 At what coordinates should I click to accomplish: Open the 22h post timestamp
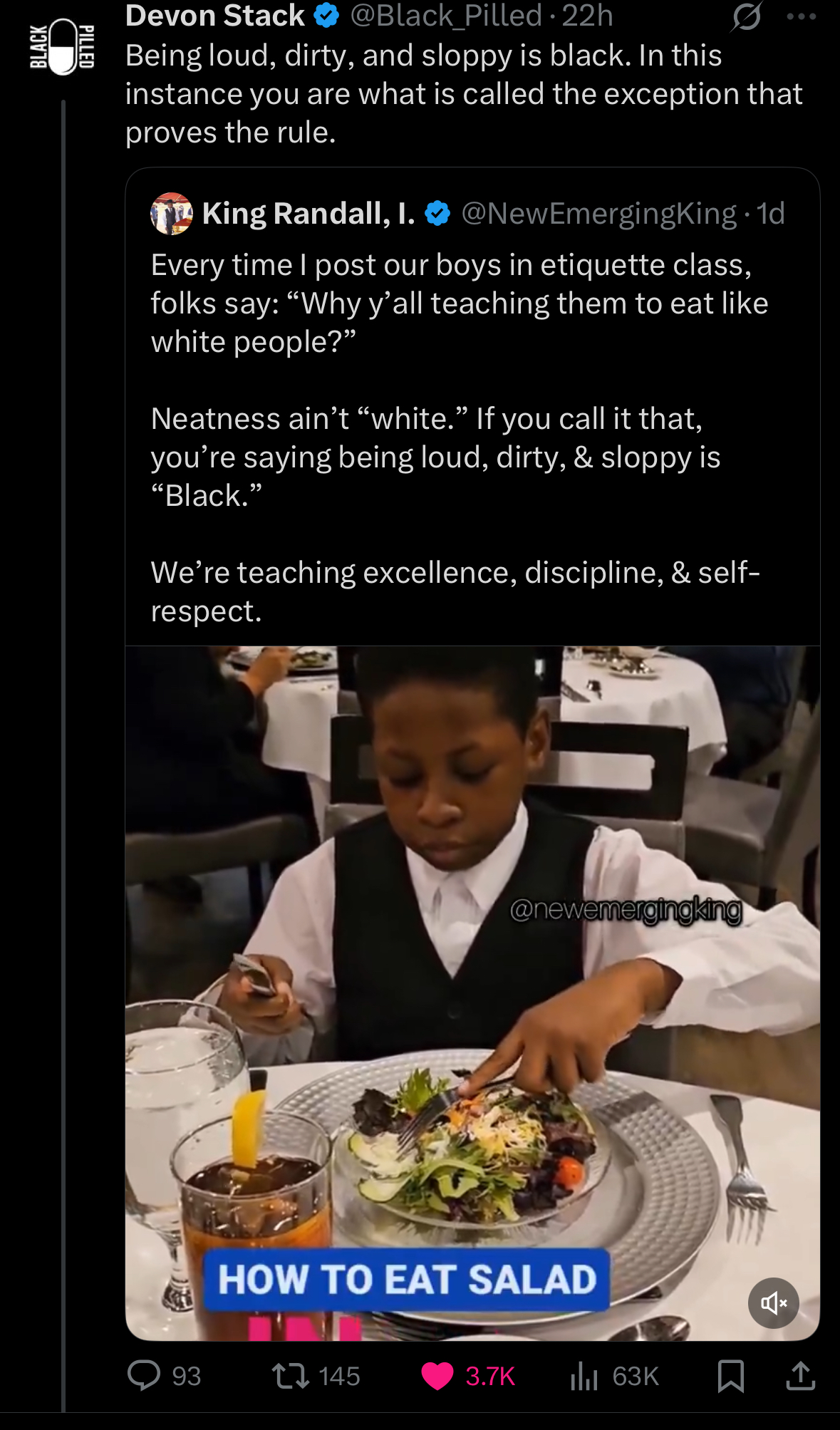[587, 16]
